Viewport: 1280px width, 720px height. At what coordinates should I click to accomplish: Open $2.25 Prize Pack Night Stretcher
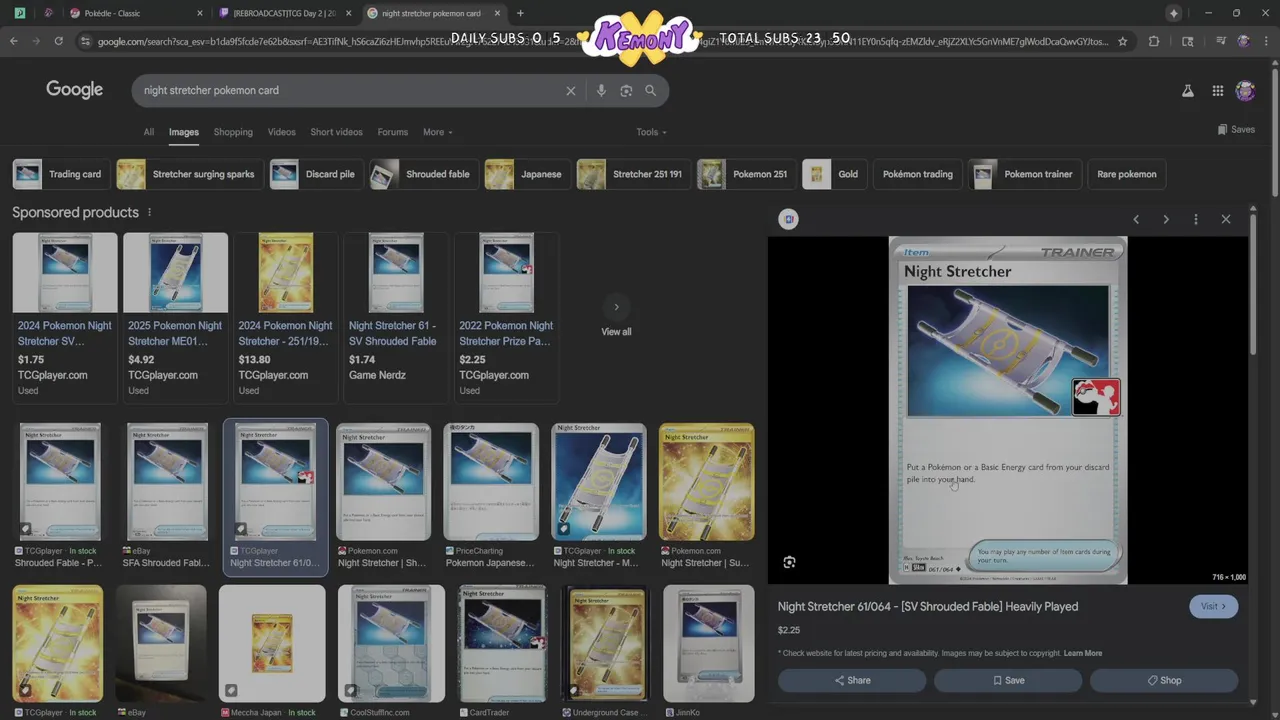[507, 316]
